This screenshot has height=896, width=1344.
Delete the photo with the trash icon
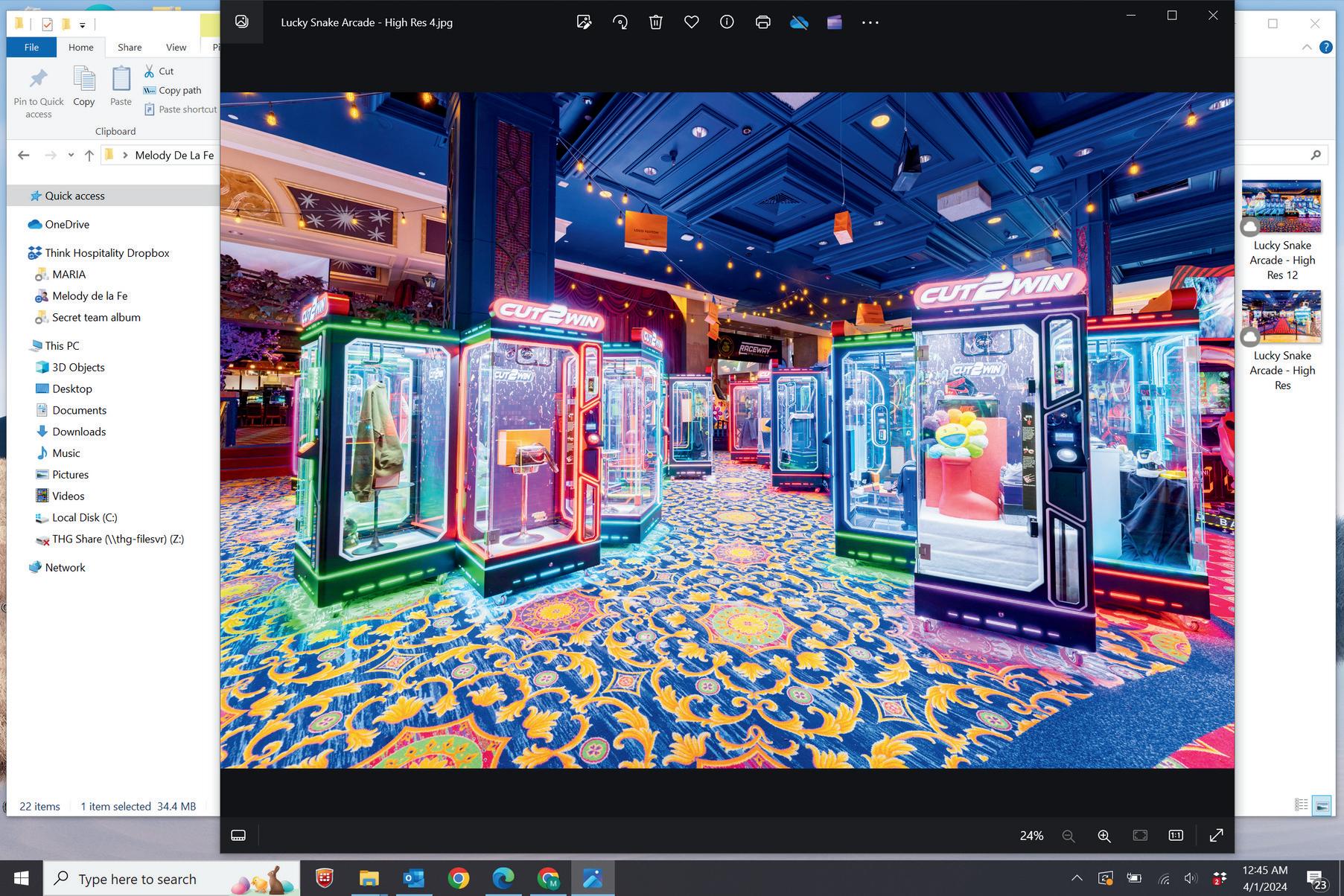(656, 22)
